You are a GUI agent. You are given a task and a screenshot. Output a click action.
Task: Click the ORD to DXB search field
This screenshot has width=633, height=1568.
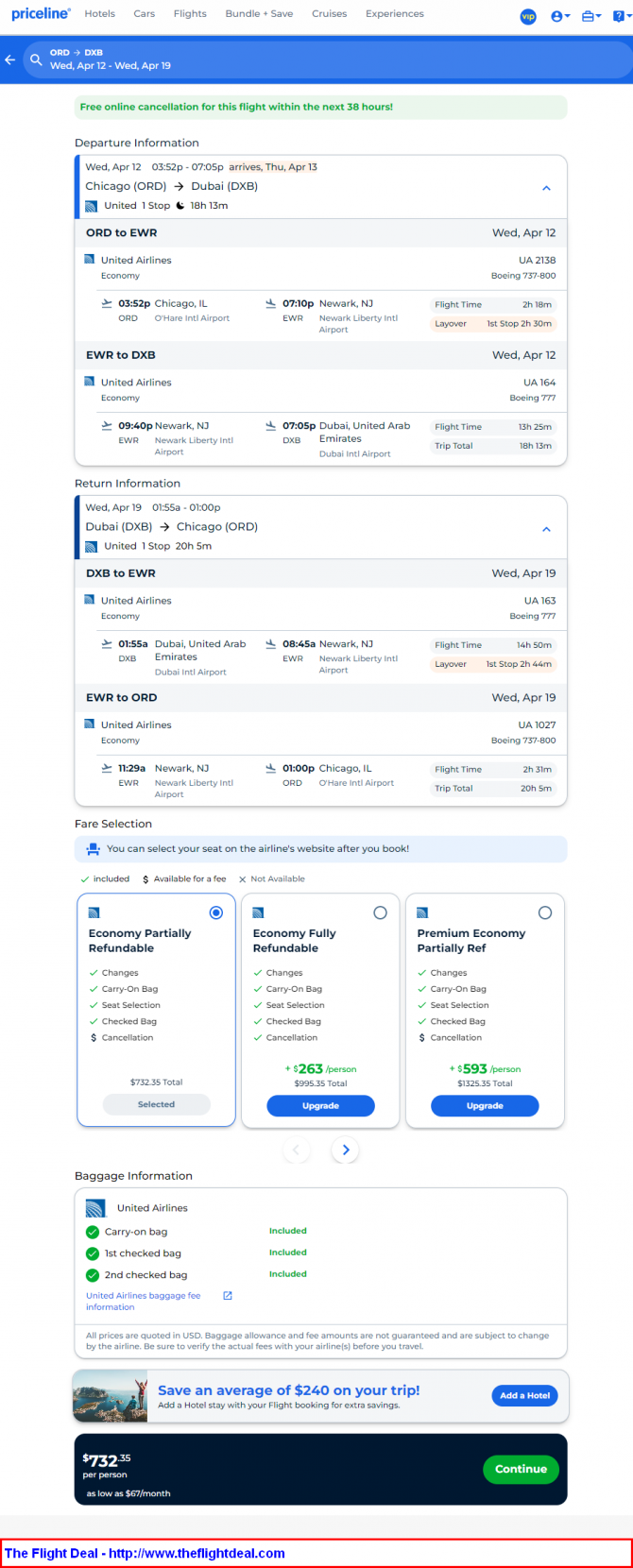click(326, 60)
